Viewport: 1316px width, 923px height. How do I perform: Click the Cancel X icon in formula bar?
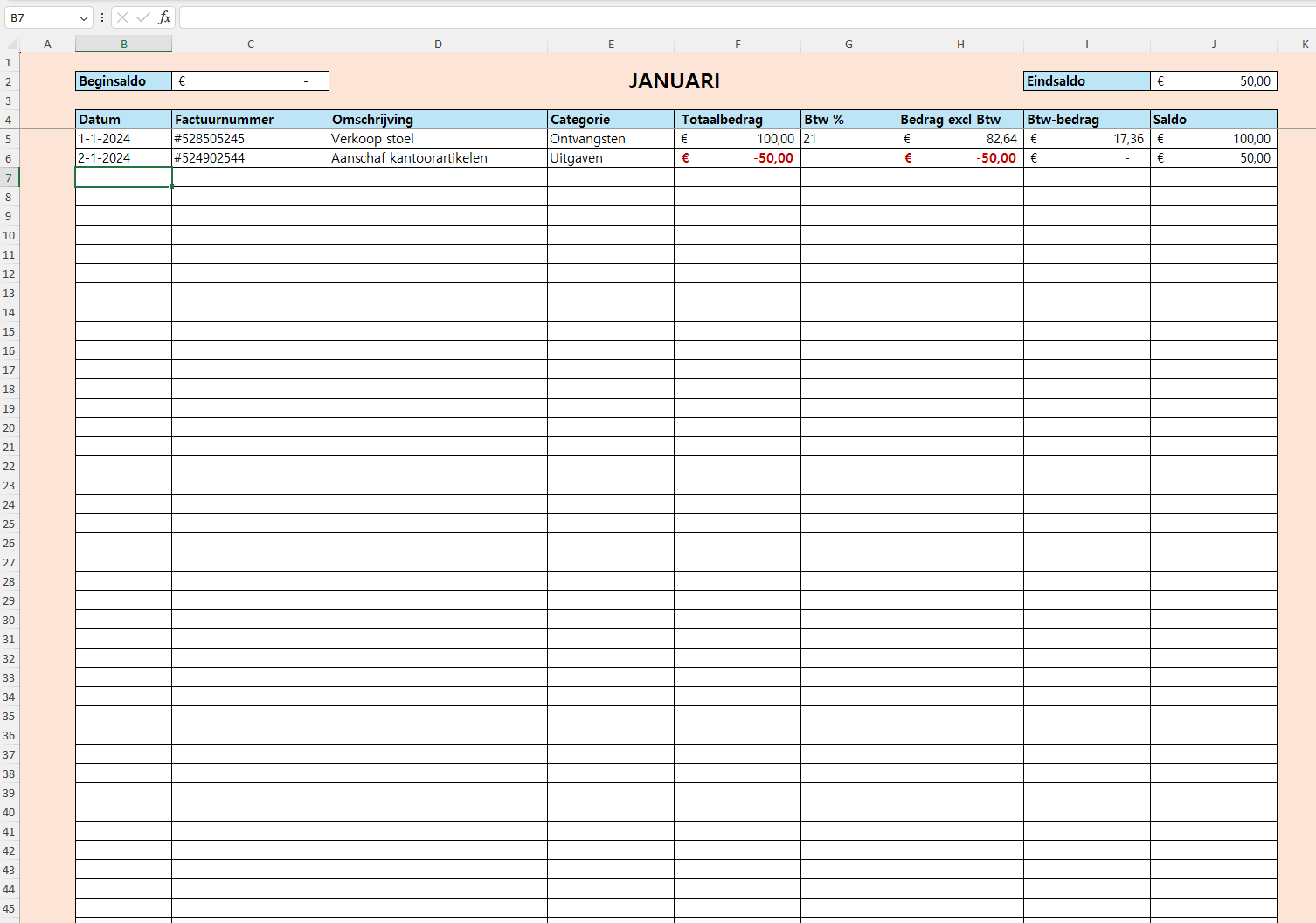pyautogui.click(x=122, y=17)
